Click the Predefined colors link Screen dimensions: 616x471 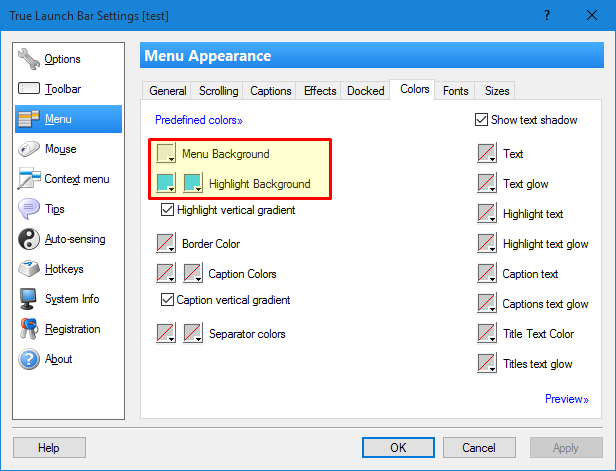pos(198,120)
